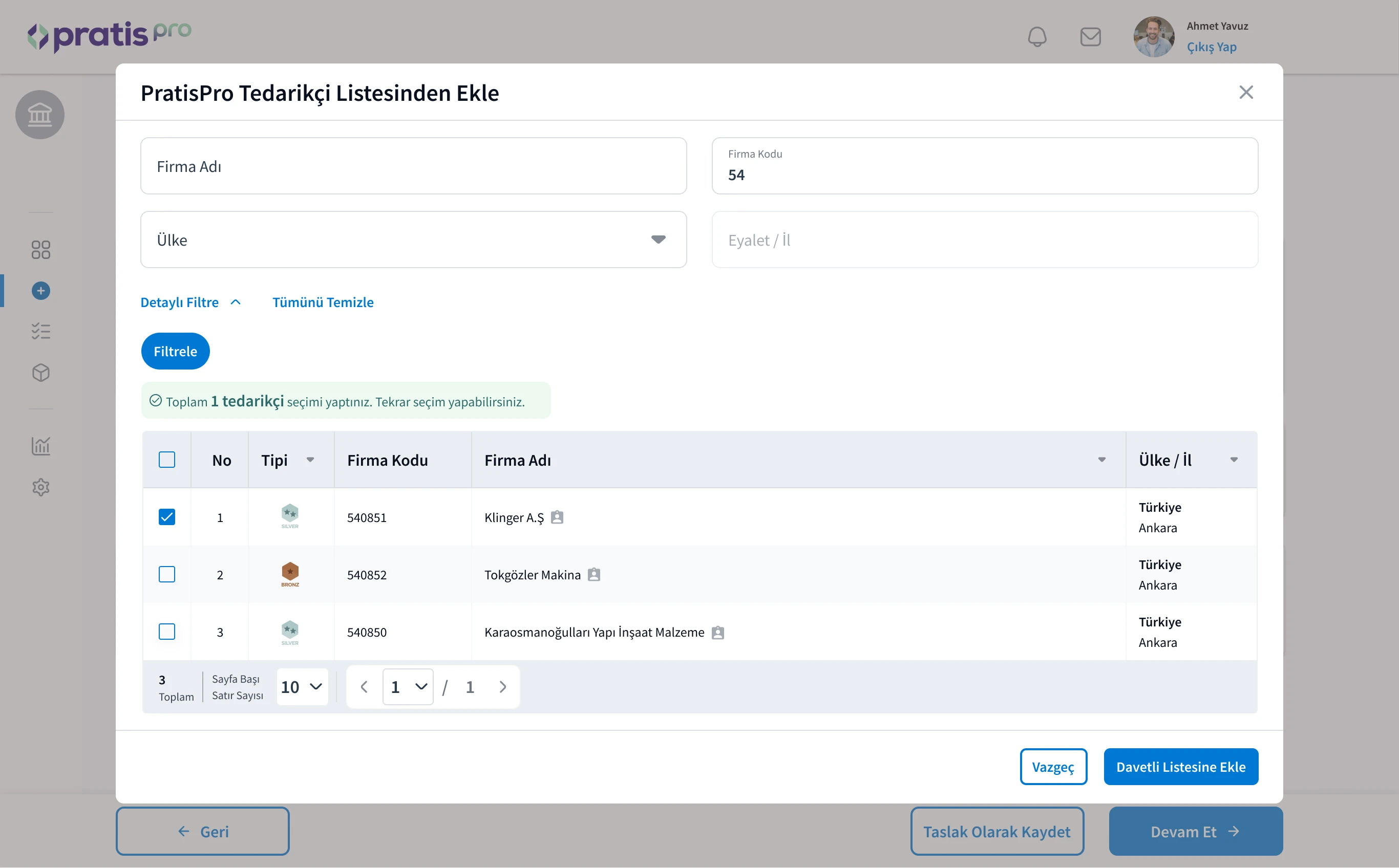The height and width of the screenshot is (868, 1399).
Task: Click the Tümünü Temizle link
Action: pyautogui.click(x=323, y=302)
